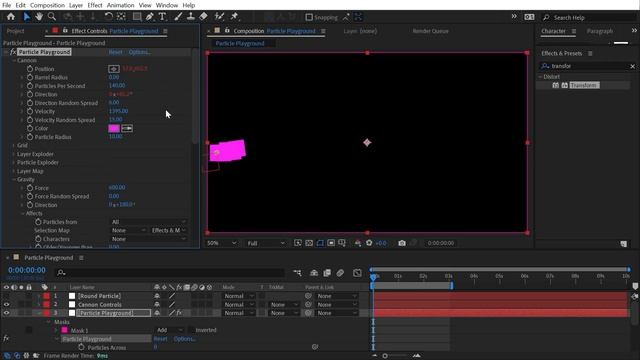Hide the Particle Playground layer in timeline

click(x=6, y=313)
